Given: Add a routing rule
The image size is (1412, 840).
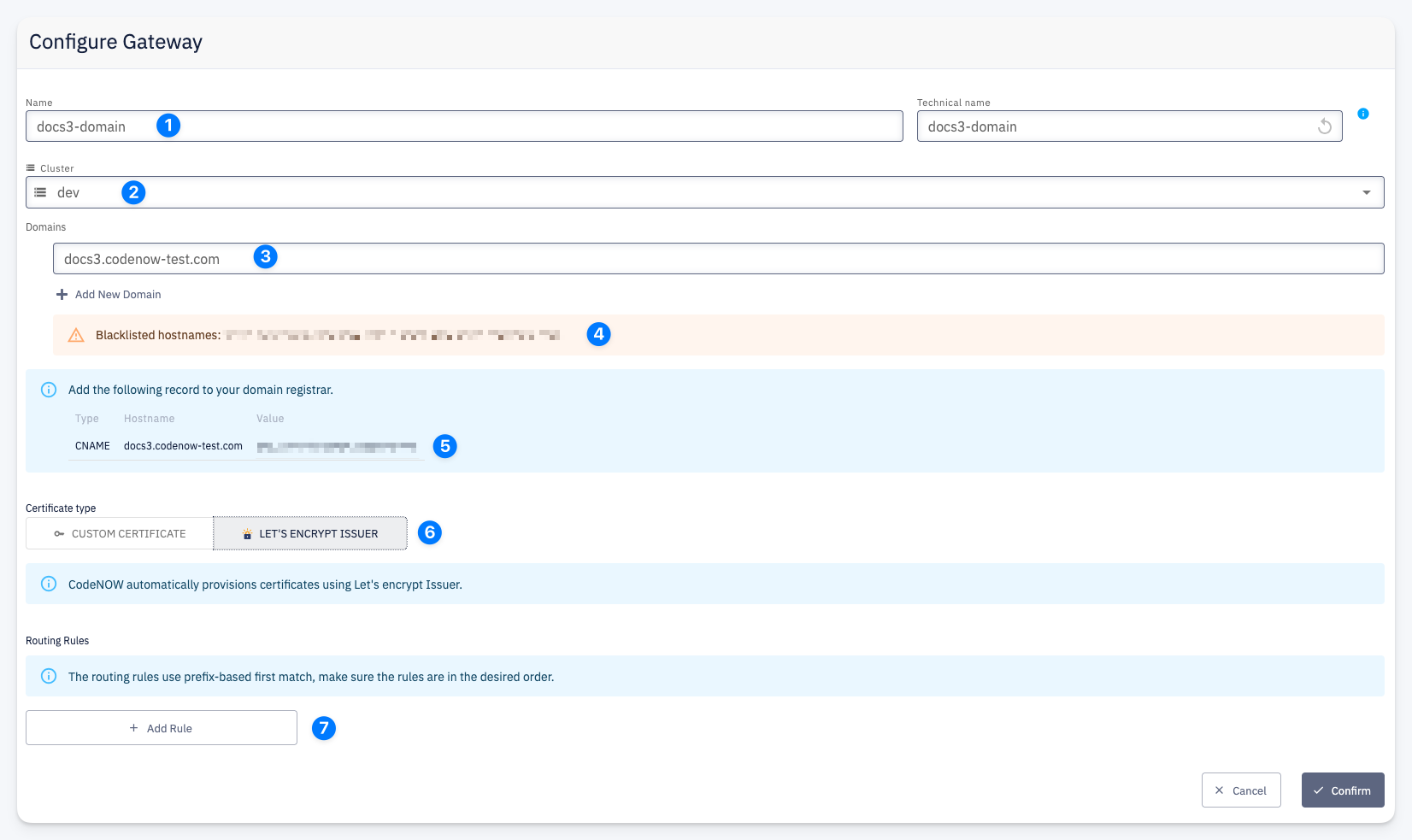Looking at the screenshot, I should pyautogui.click(x=162, y=728).
